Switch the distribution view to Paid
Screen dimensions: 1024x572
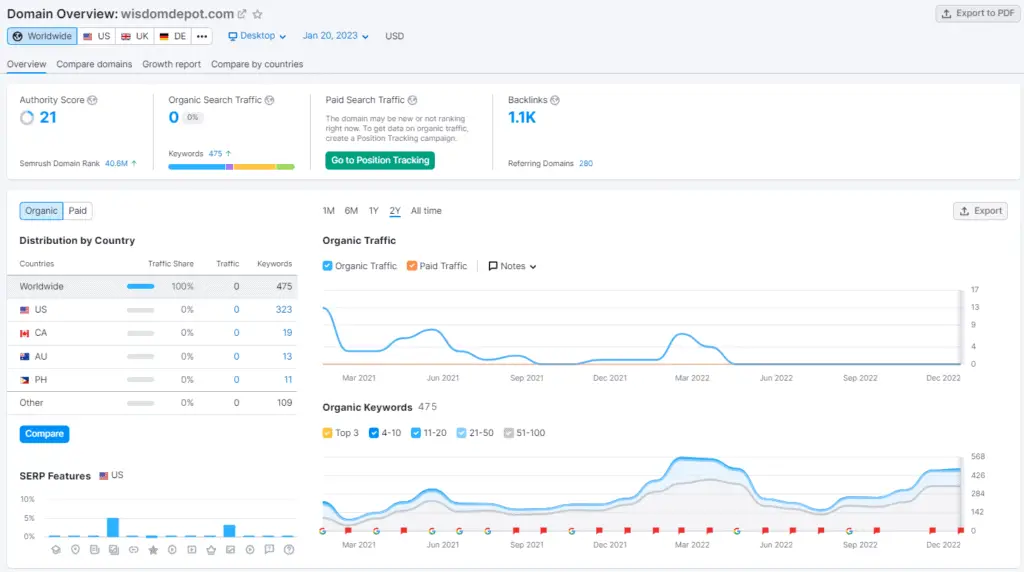click(x=78, y=211)
